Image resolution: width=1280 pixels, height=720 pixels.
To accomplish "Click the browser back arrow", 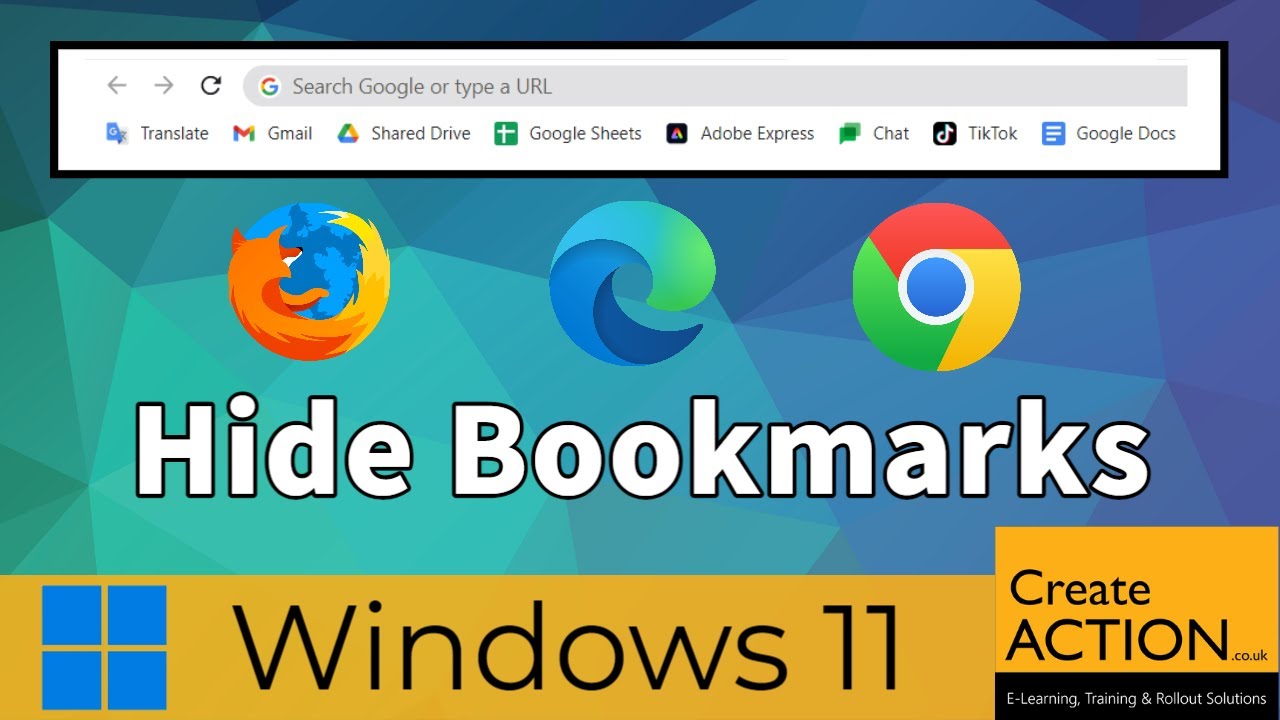I will pyautogui.click(x=117, y=86).
